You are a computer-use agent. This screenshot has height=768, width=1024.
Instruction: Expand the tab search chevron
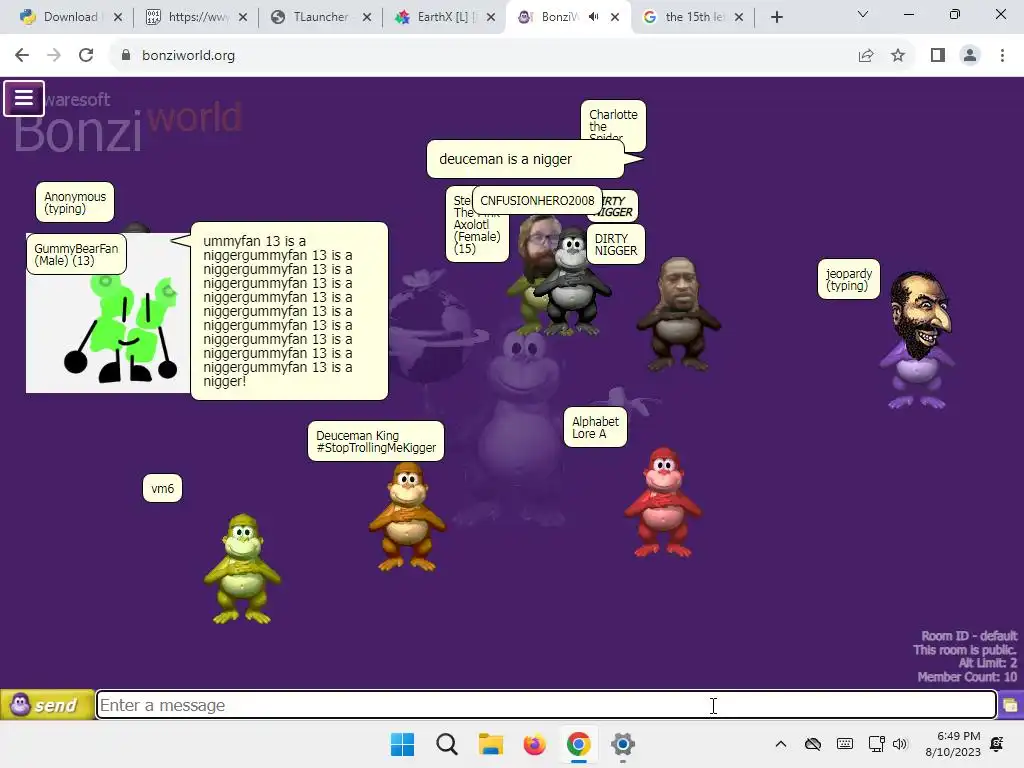pyautogui.click(x=863, y=14)
